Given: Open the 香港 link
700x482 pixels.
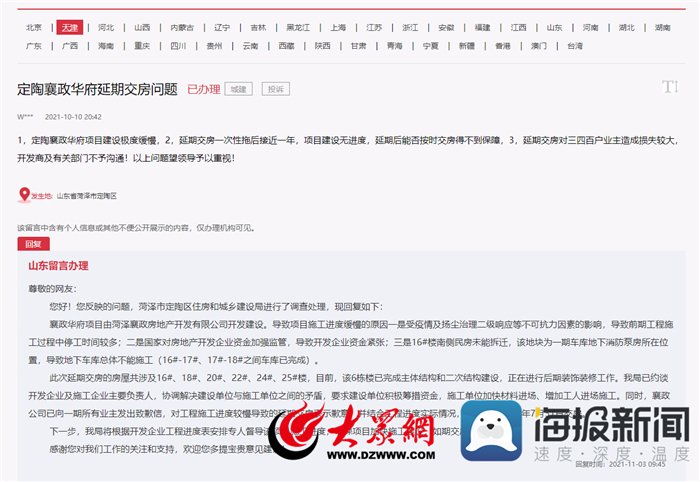Looking at the screenshot, I should 503,46.
